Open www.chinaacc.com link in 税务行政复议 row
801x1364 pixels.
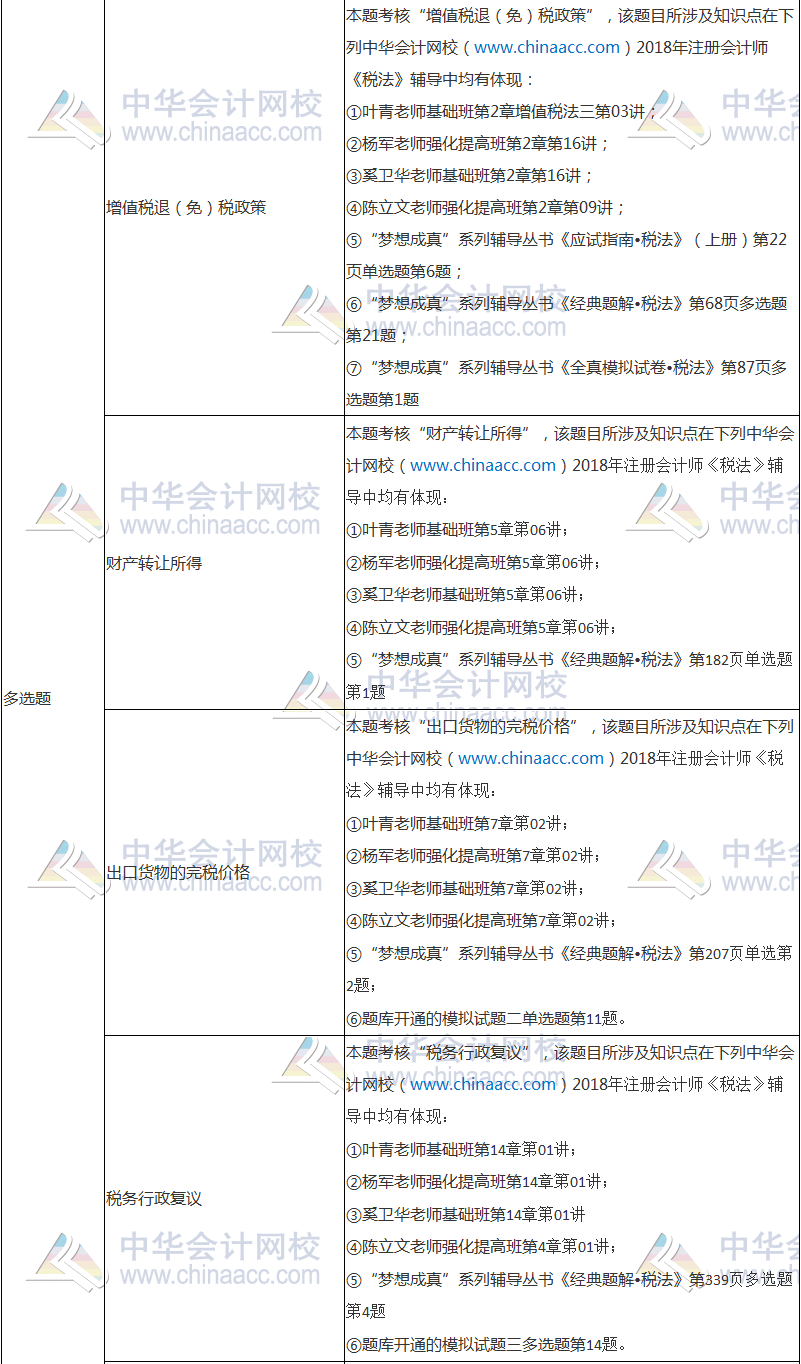tap(483, 1084)
